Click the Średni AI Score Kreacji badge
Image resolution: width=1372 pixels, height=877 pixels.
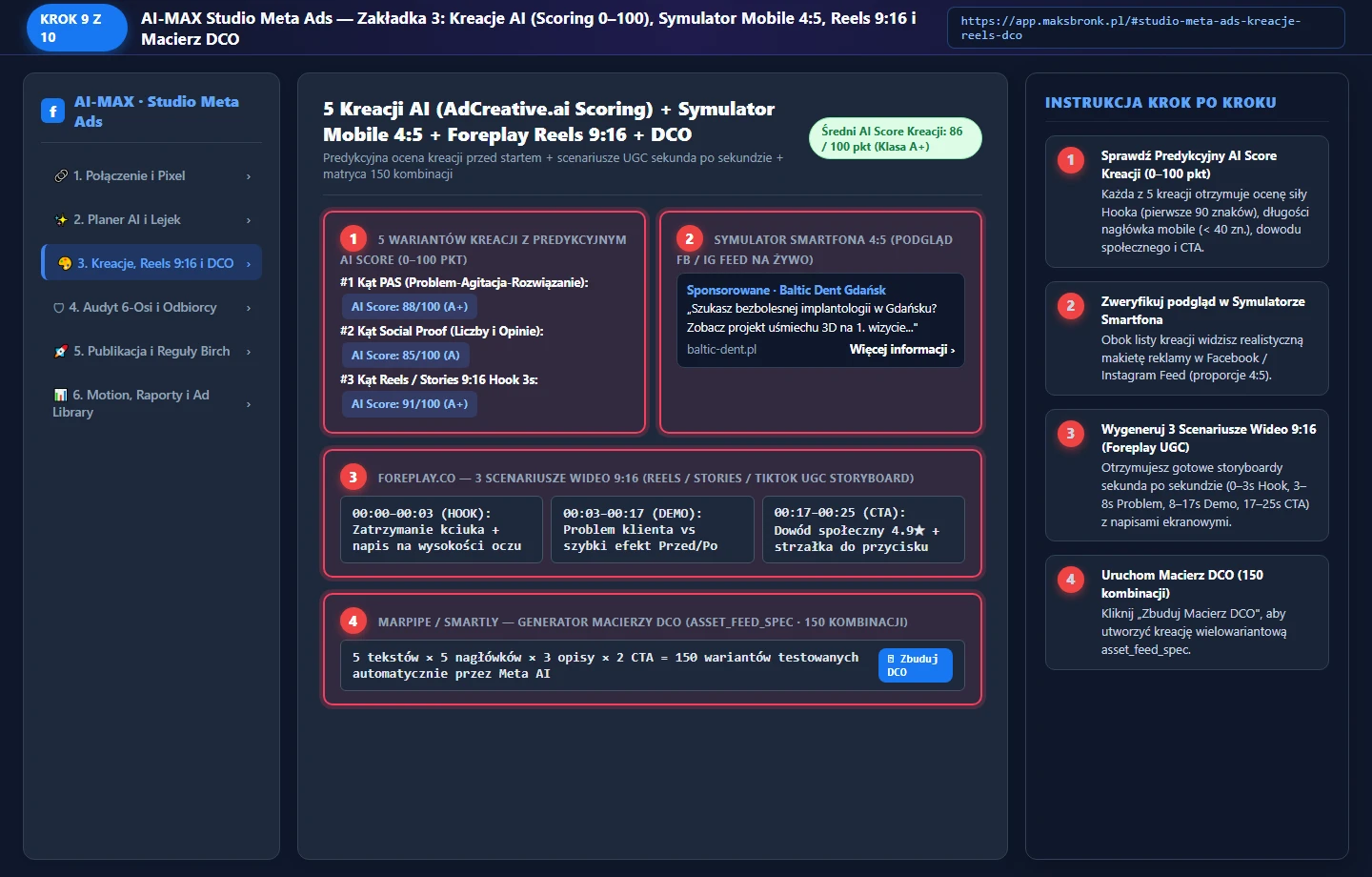click(895, 139)
